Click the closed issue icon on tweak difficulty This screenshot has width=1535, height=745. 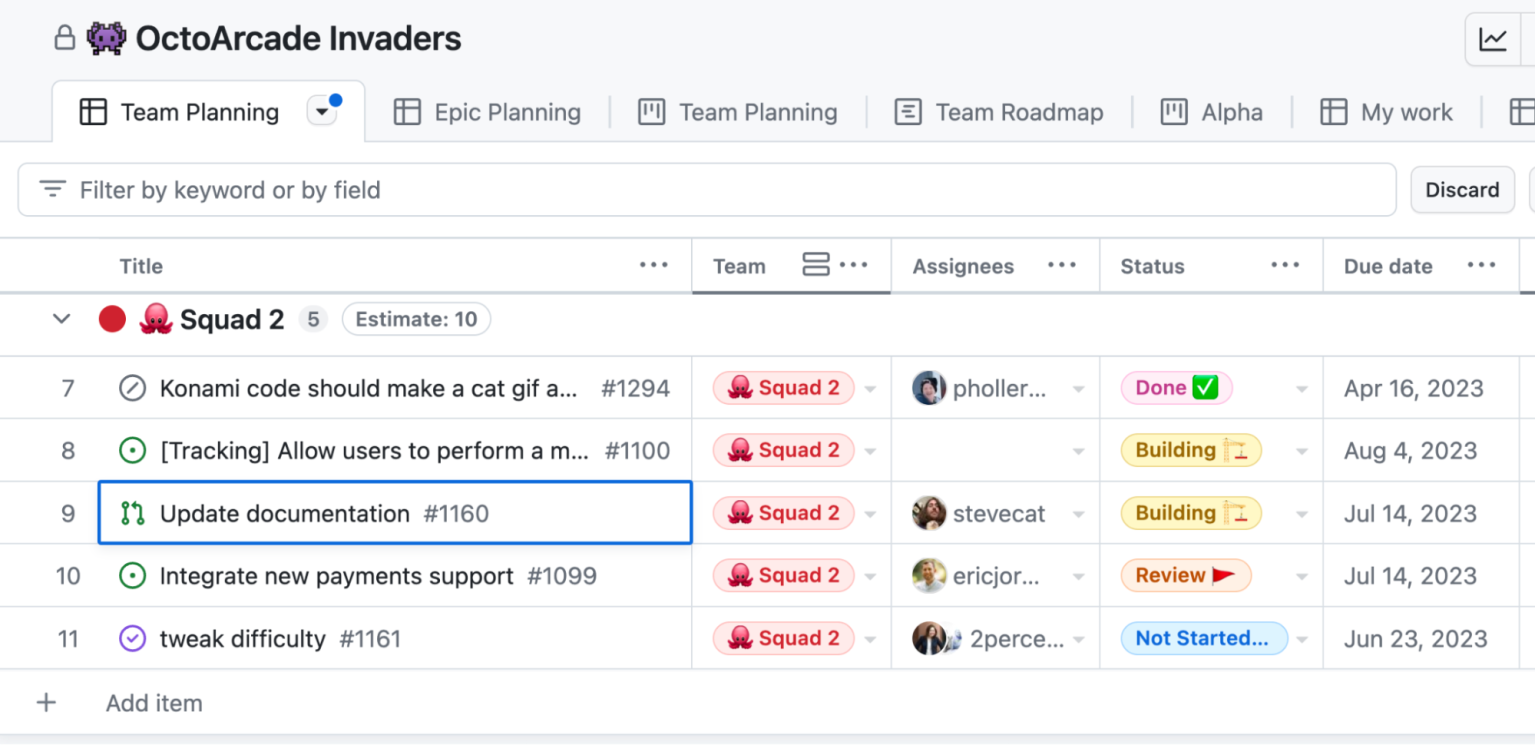[133, 638]
